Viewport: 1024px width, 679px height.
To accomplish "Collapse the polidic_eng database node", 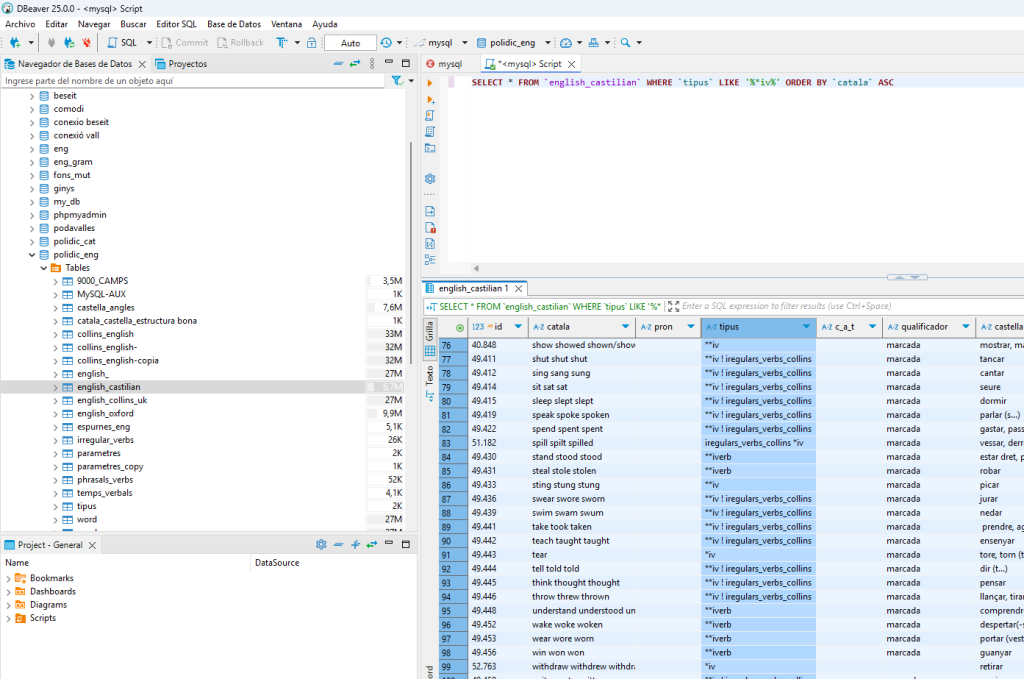I will [32, 254].
